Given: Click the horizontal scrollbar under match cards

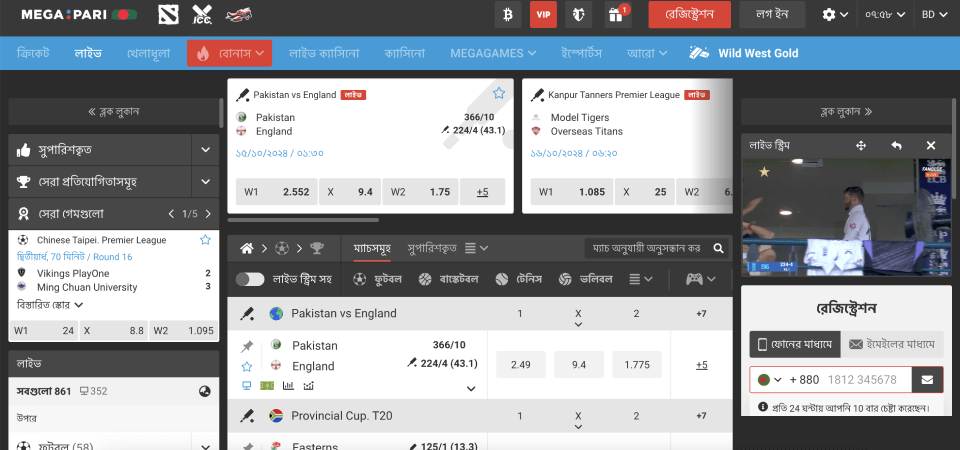Looking at the screenshot, I should 304,219.
